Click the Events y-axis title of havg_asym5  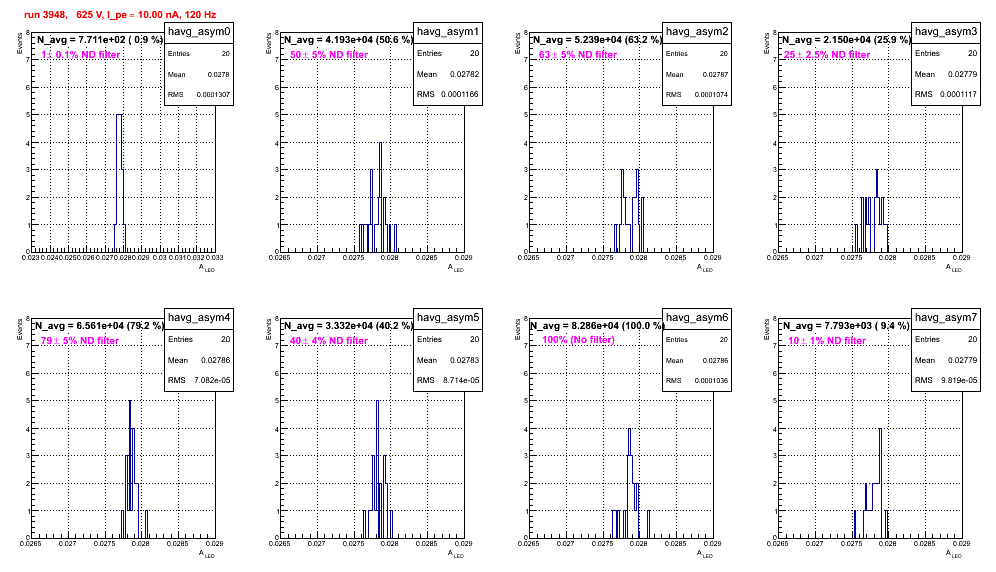pos(269,329)
